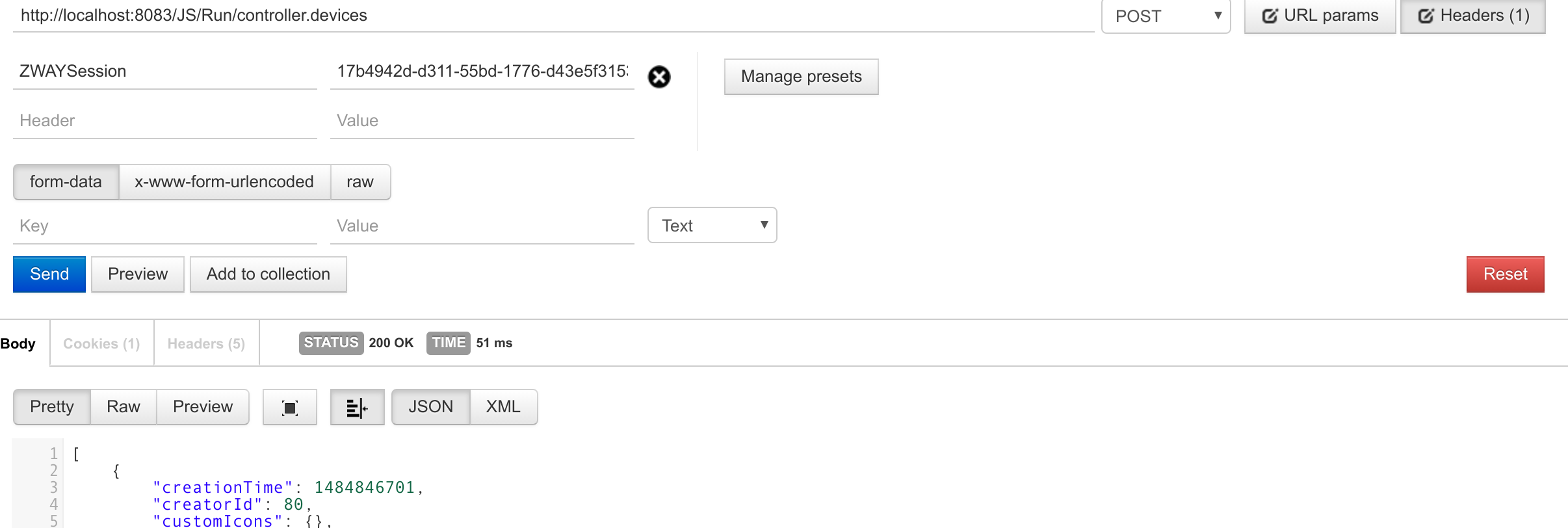
Task: Click the form-data Key field
Action: pos(164,226)
